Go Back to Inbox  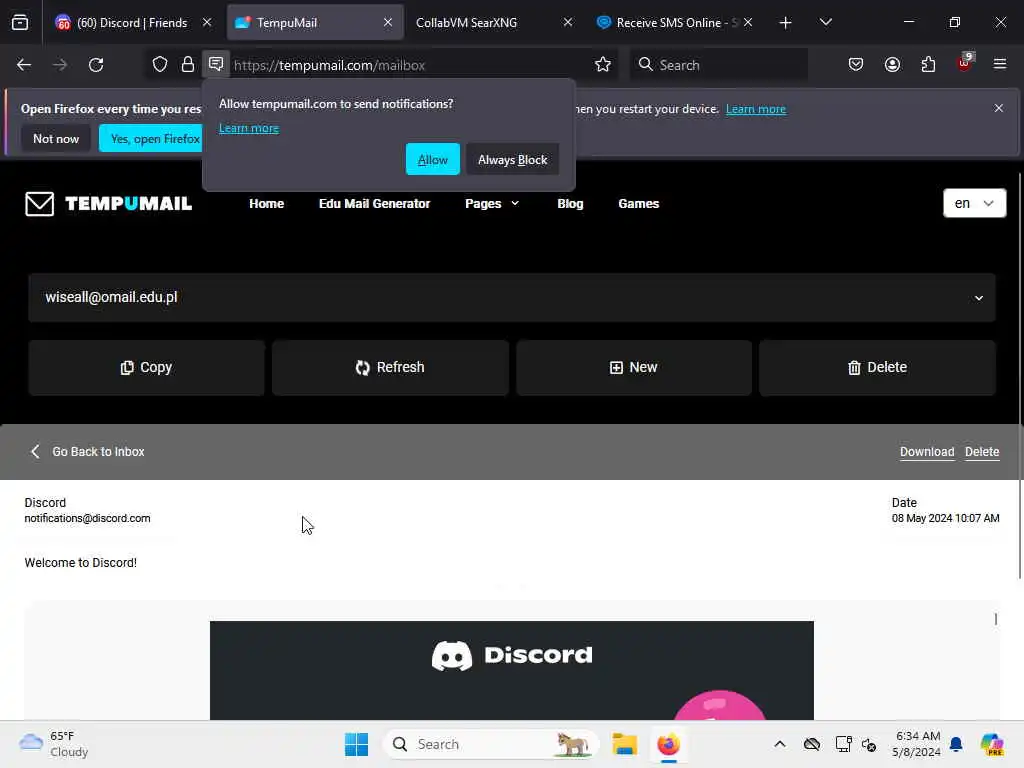tap(88, 451)
